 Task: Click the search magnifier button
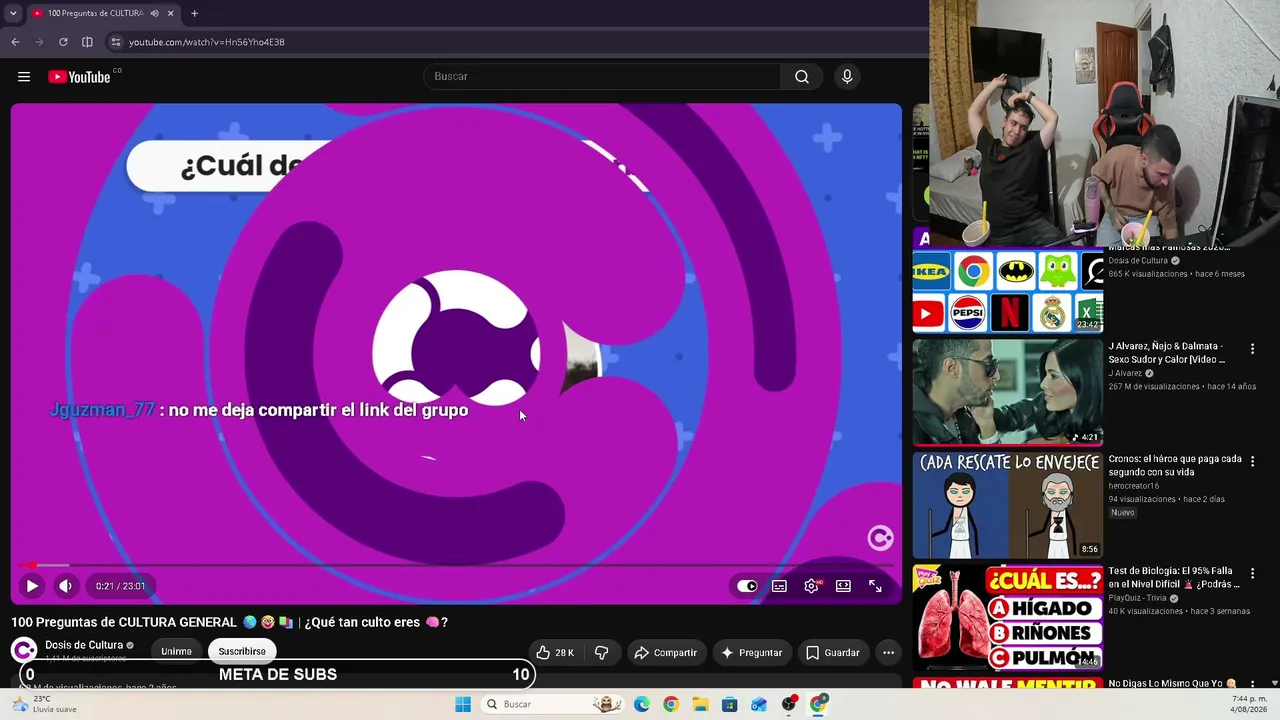click(802, 77)
